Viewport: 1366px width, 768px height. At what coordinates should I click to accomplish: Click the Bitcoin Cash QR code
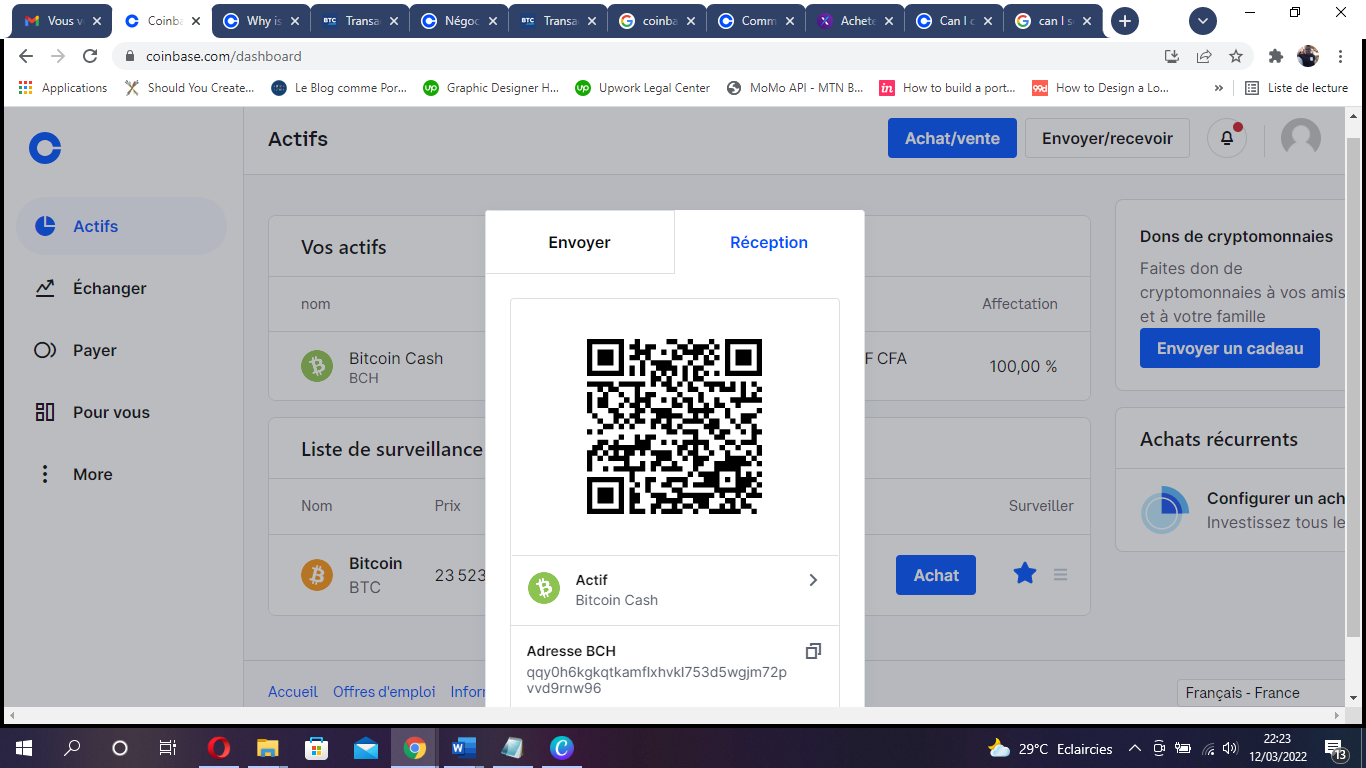(x=675, y=427)
